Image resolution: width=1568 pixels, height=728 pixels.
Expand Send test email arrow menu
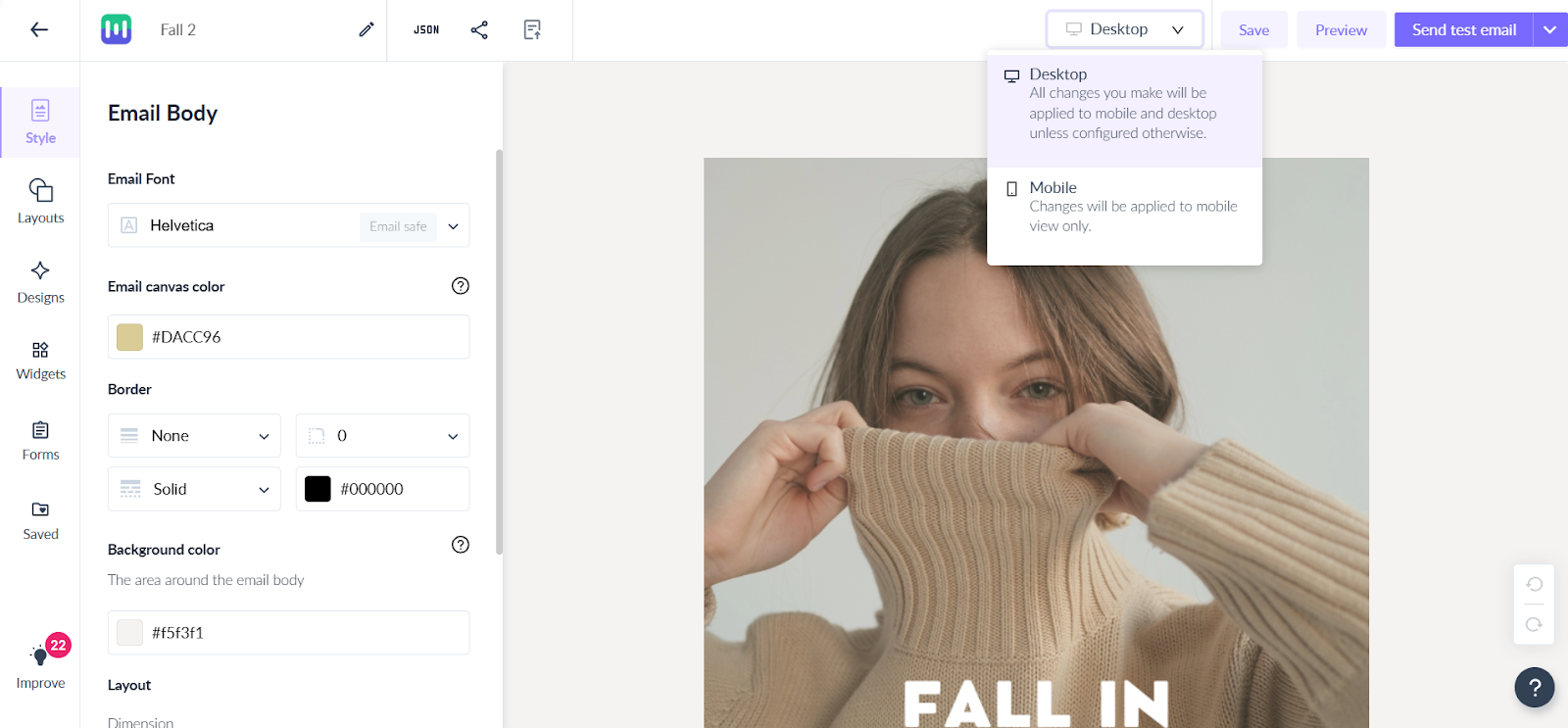tap(1550, 29)
